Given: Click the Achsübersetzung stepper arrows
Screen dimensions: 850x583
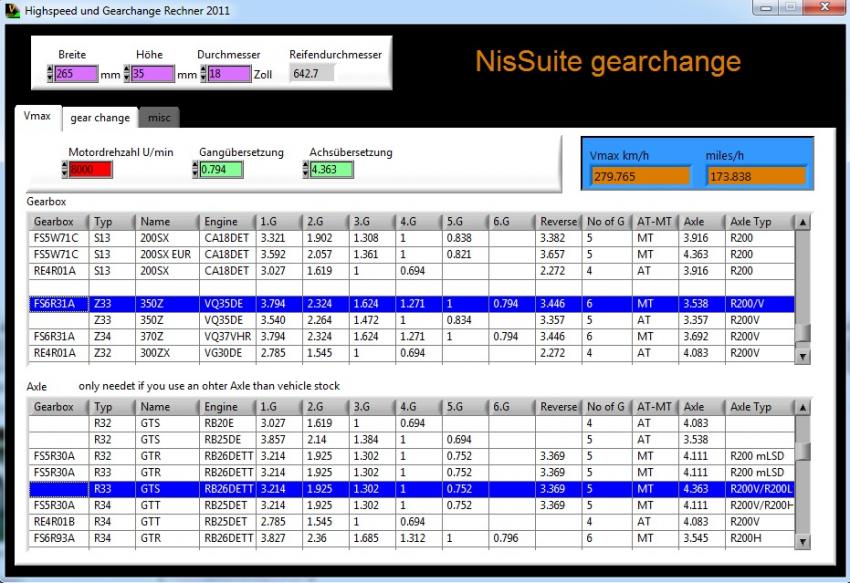Looking at the screenshot, I should [x=306, y=171].
